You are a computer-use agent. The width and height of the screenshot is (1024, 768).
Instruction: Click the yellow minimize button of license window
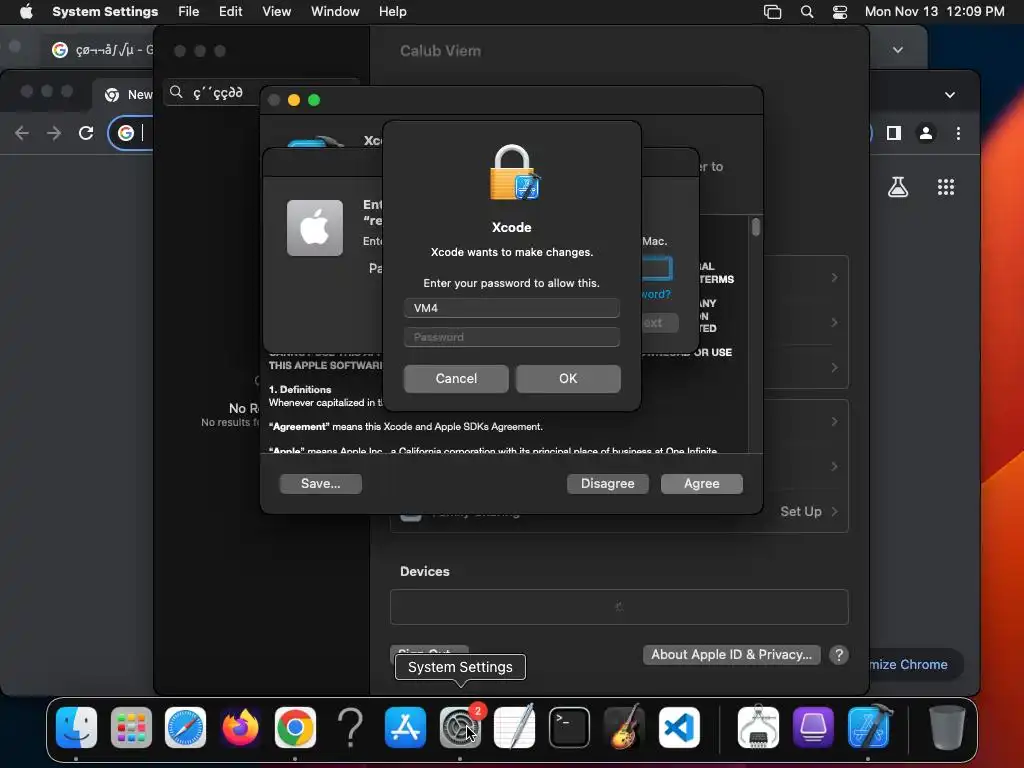pyautogui.click(x=294, y=100)
